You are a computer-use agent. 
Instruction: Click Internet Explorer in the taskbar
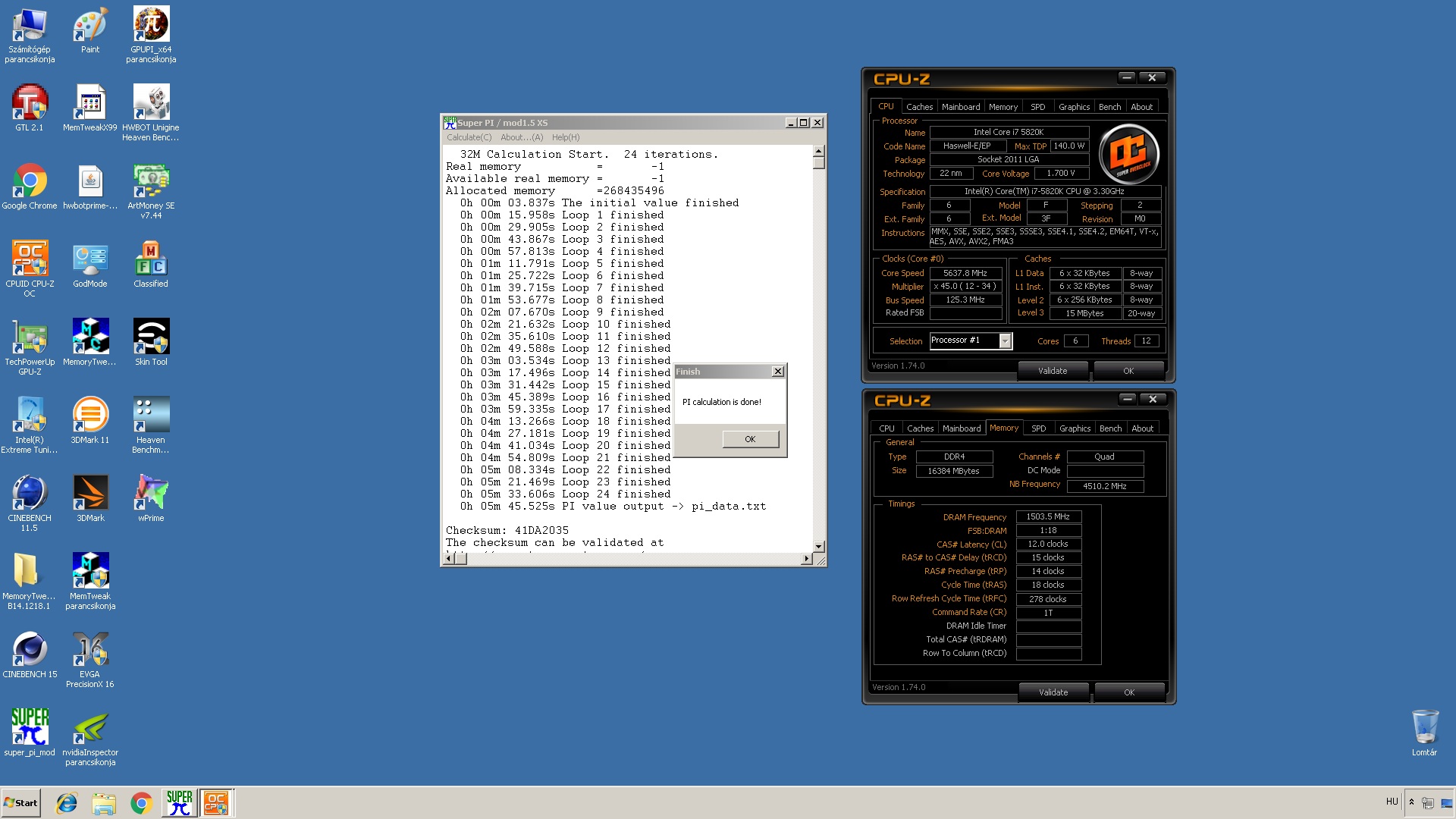click(67, 803)
